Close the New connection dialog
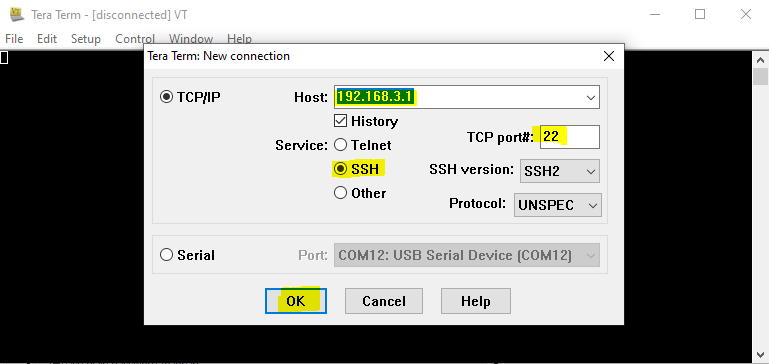 pyautogui.click(x=609, y=56)
